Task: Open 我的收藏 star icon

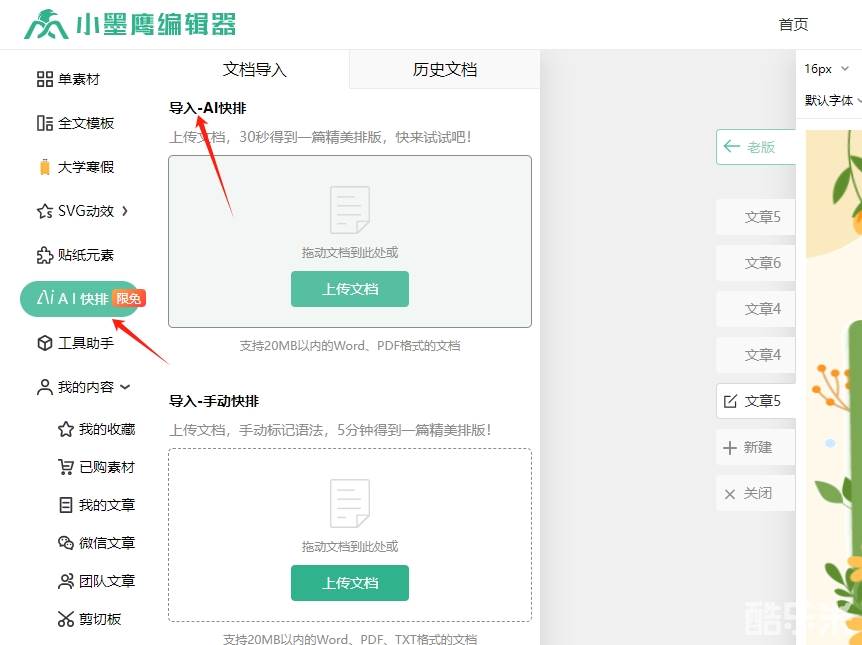Action: (x=66, y=429)
